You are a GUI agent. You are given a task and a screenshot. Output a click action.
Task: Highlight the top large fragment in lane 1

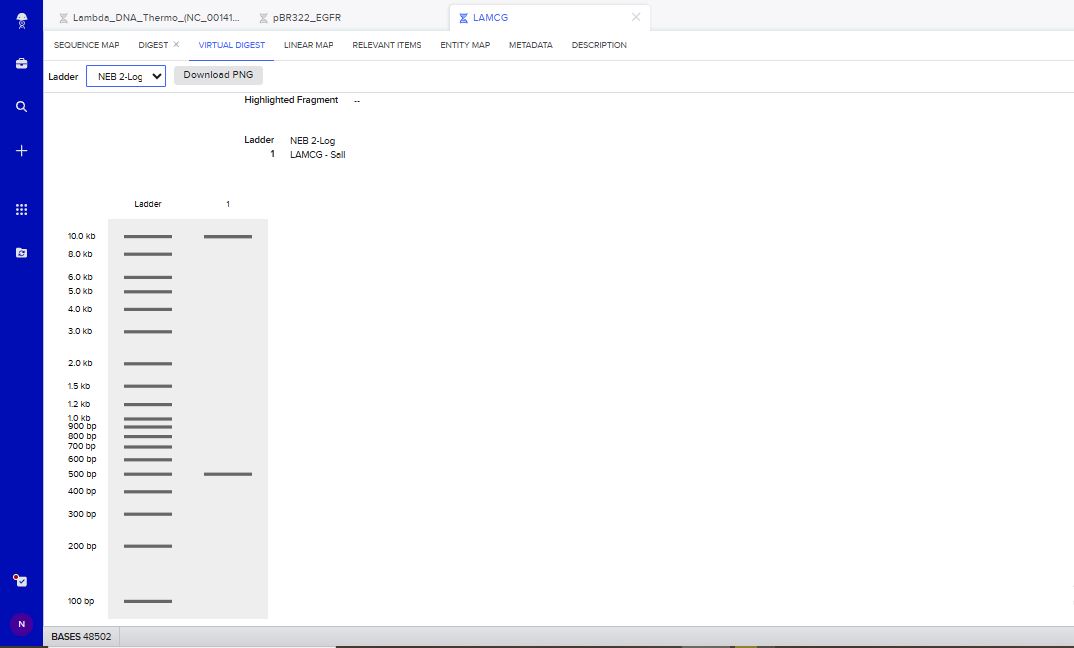click(x=228, y=237)
